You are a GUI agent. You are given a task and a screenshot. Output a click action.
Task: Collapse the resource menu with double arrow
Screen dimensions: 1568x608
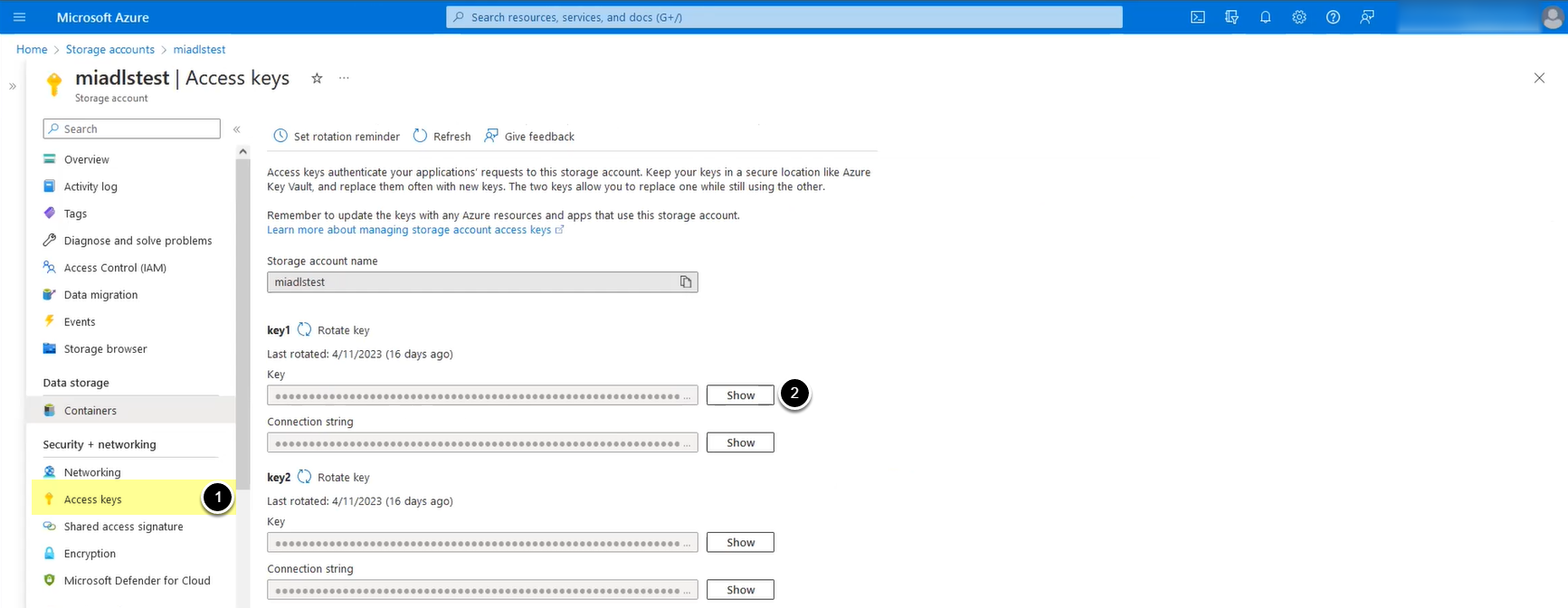point(237,129)
